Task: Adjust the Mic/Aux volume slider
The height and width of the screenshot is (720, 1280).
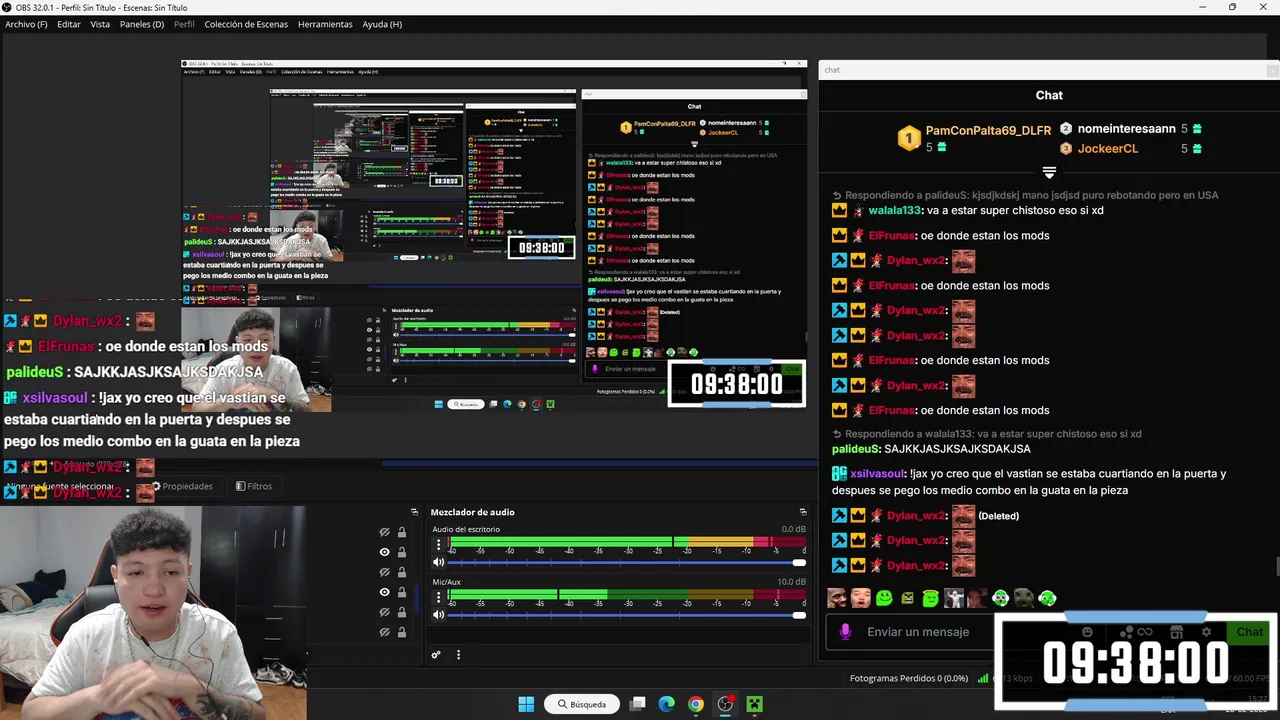Action: (626, 615)
